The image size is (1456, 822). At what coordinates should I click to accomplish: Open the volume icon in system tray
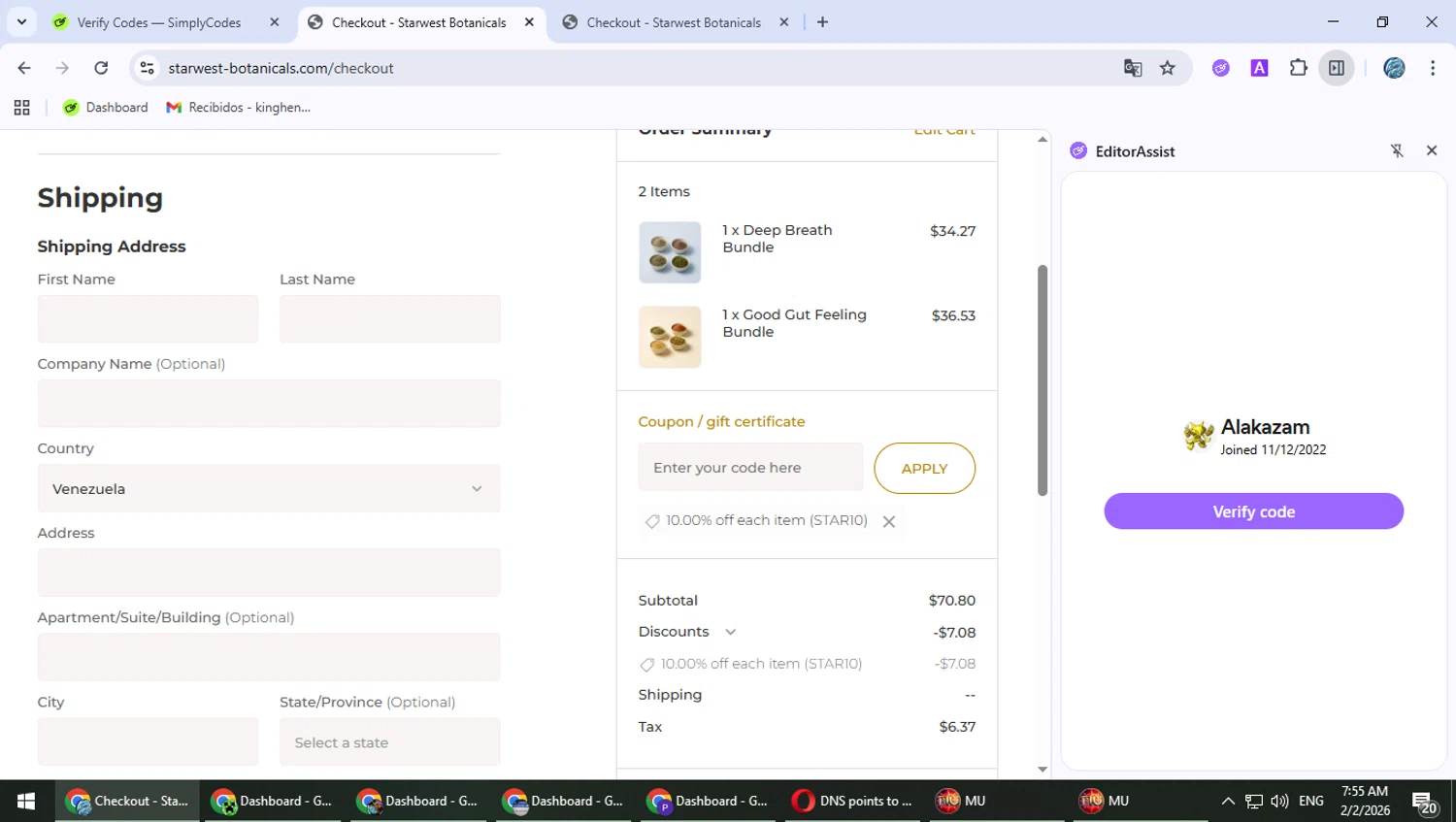1279,801
